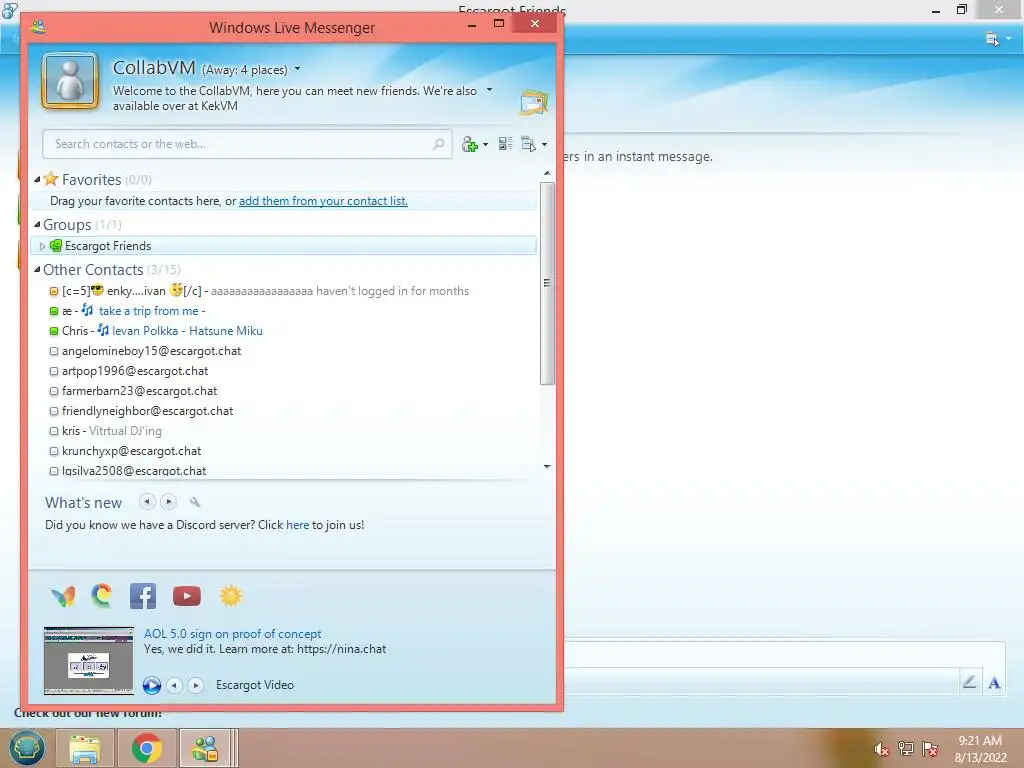The width and height of the screenshot is (1024, 768).
Task: Click the here link to join Discord
Action: click(x=297, y=525)
